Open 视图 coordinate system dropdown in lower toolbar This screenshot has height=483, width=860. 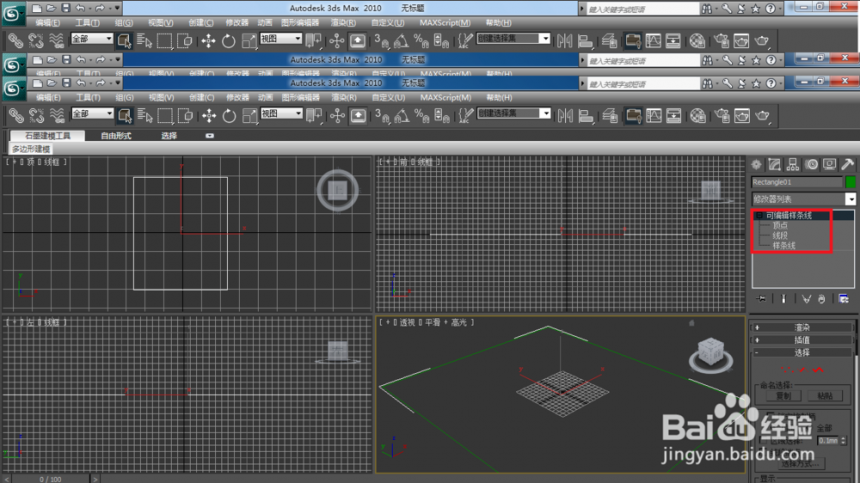tap(281, 113)
